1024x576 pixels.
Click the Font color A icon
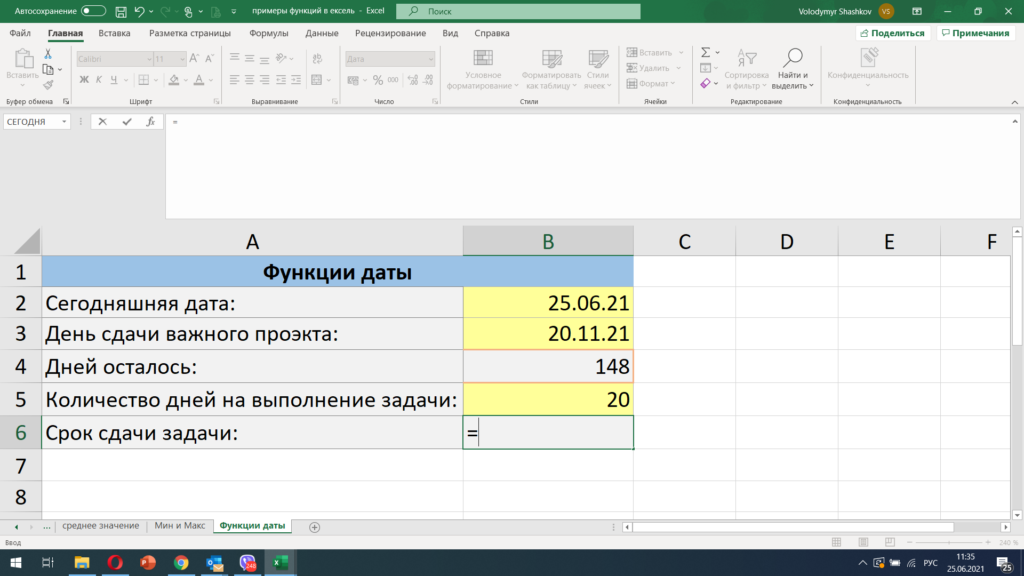point(199,80)
